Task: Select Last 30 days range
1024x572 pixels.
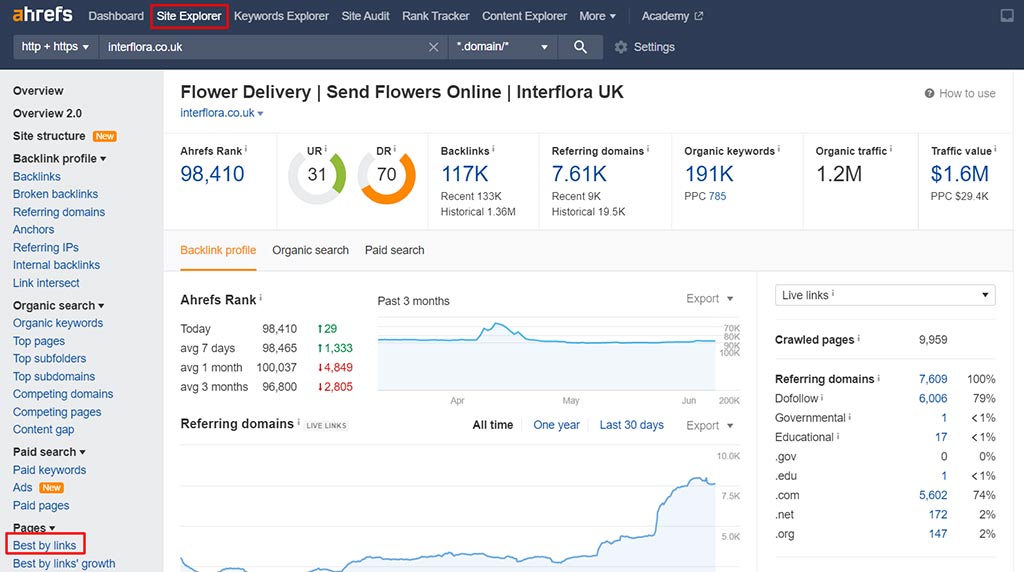Action: (x=632, y=425)
